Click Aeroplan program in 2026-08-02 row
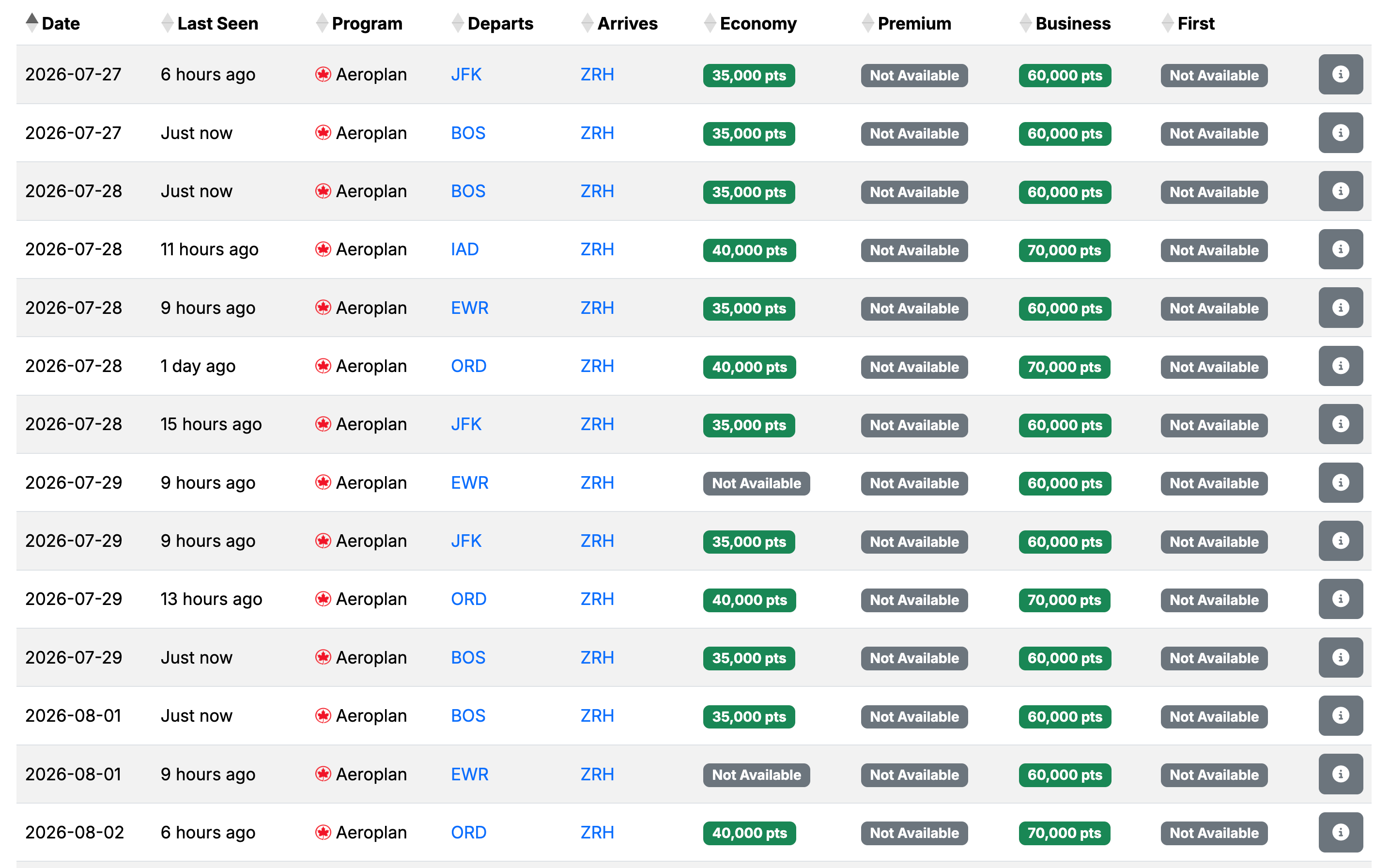Screen dimensions: 1390x868 (371, 833)
